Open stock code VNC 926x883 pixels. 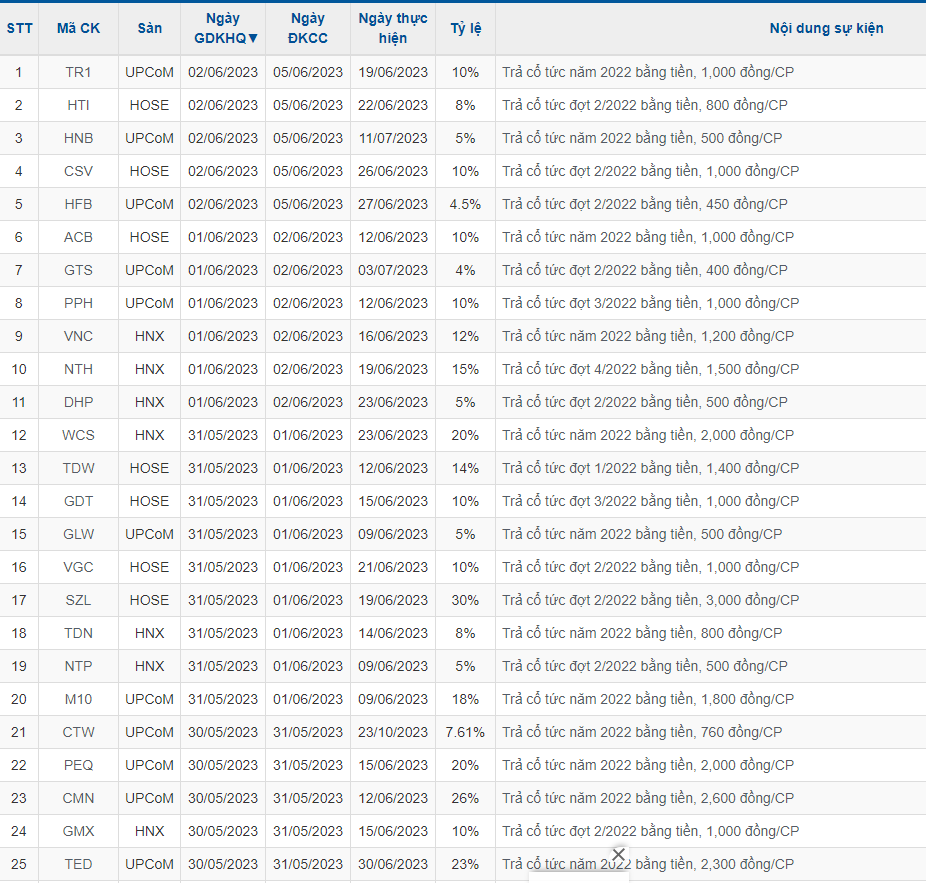tap(78, 336)
